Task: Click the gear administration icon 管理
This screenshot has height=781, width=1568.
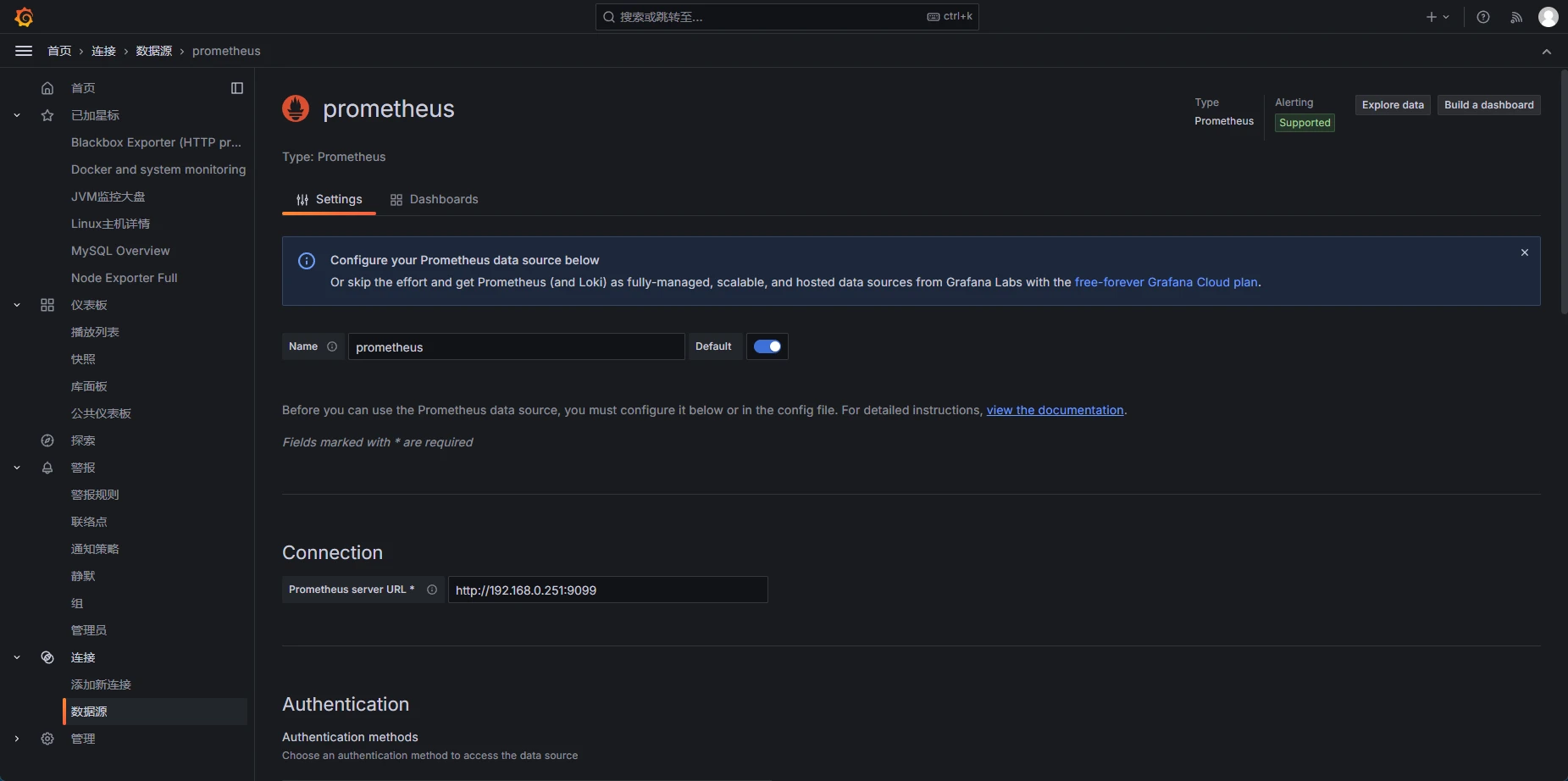Action: pyautogui.click(x=47, y=739)
